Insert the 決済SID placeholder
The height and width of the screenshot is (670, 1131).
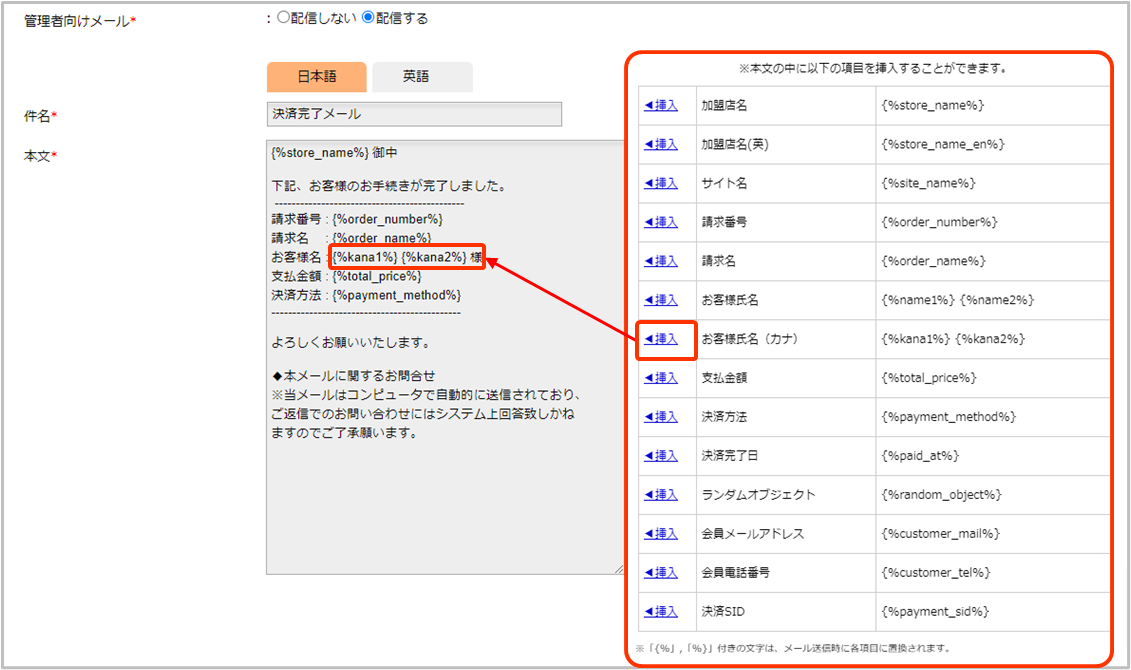661,612
